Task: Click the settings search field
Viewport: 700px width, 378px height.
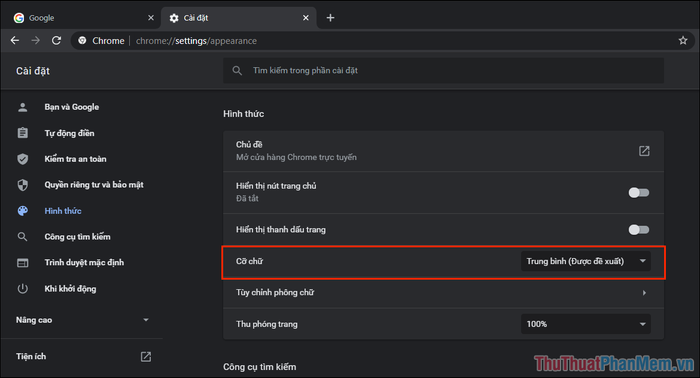Action: (443, 71)
